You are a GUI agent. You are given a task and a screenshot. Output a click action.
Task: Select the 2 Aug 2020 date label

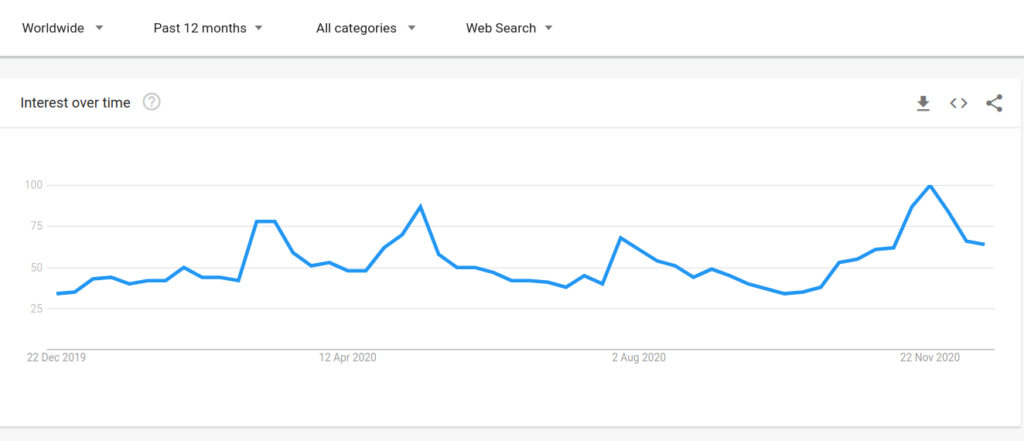(637, 357)
